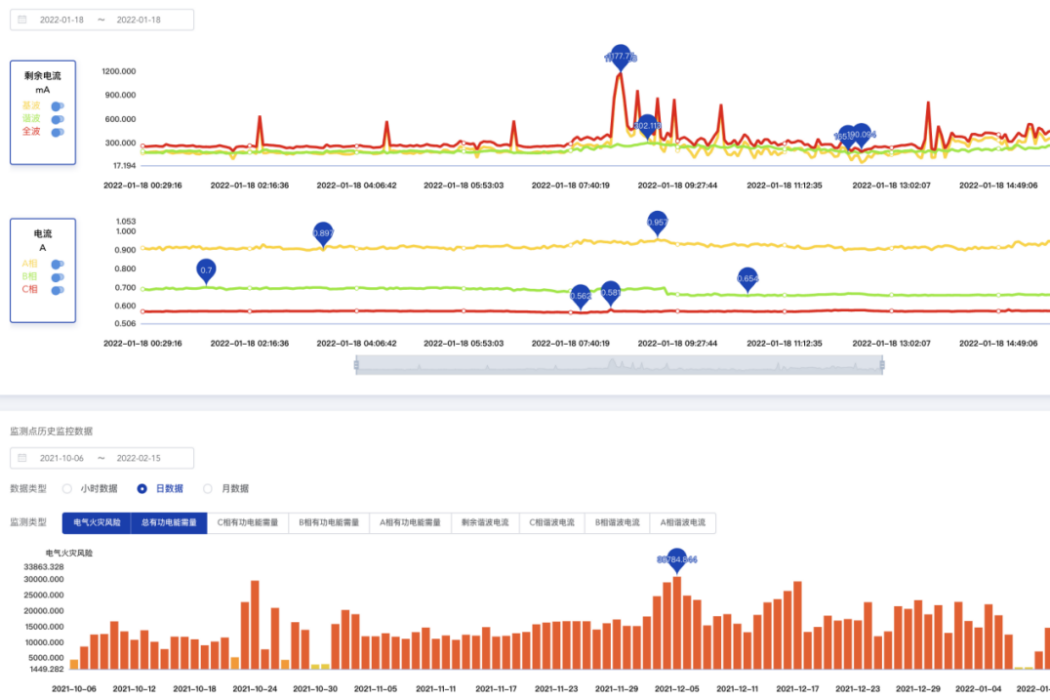Switch to the B相有功电能需量 tab
This screenshot has width=1050, height=700.
(329, 522)
